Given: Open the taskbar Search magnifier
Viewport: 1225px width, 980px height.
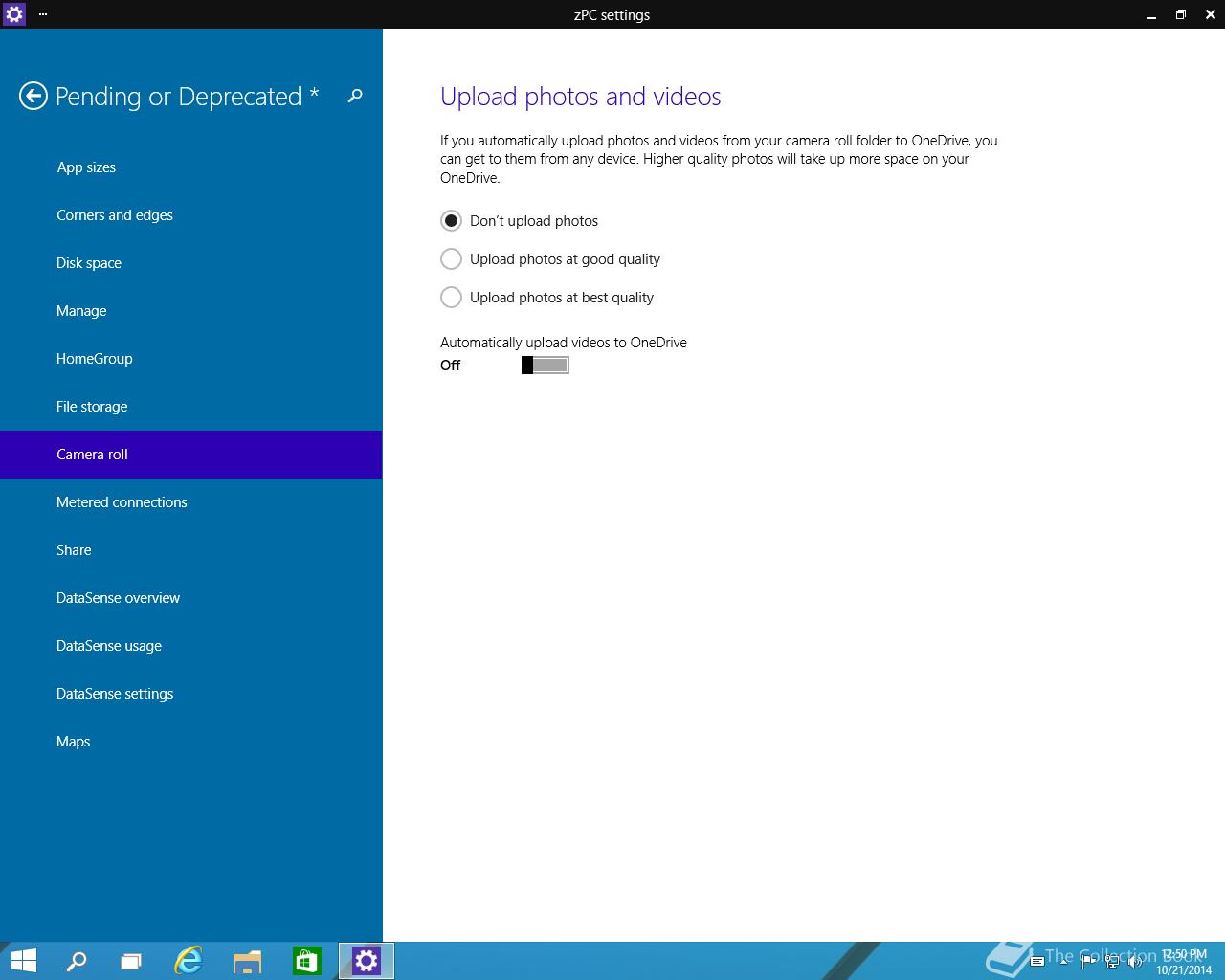Looking at the screenshot, I should tap(76, 961).
